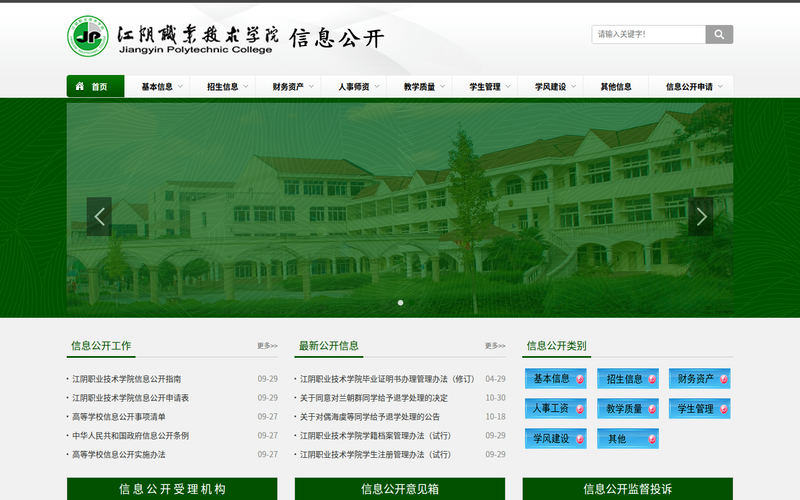Image resolution: width=800 pixels, height=500 pixels.
Task: Focus the keyword search input field
Action: 648,34
